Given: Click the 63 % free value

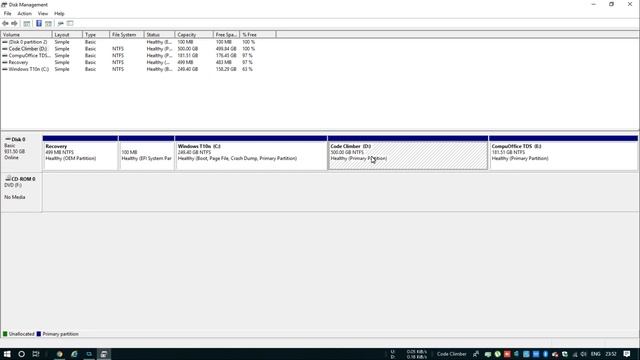Looking at the screenshot, I should [x=247, y=69].
